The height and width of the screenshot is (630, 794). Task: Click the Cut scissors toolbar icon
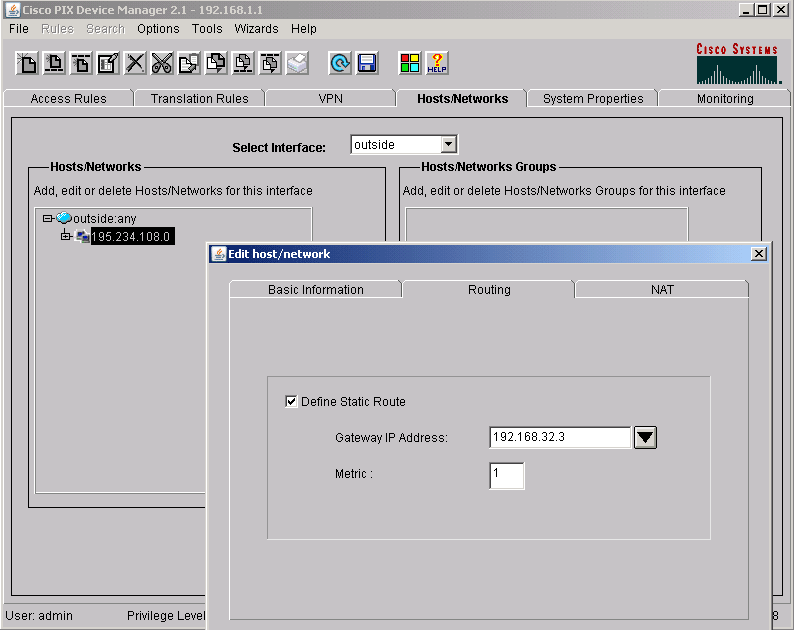pos(162,63)
